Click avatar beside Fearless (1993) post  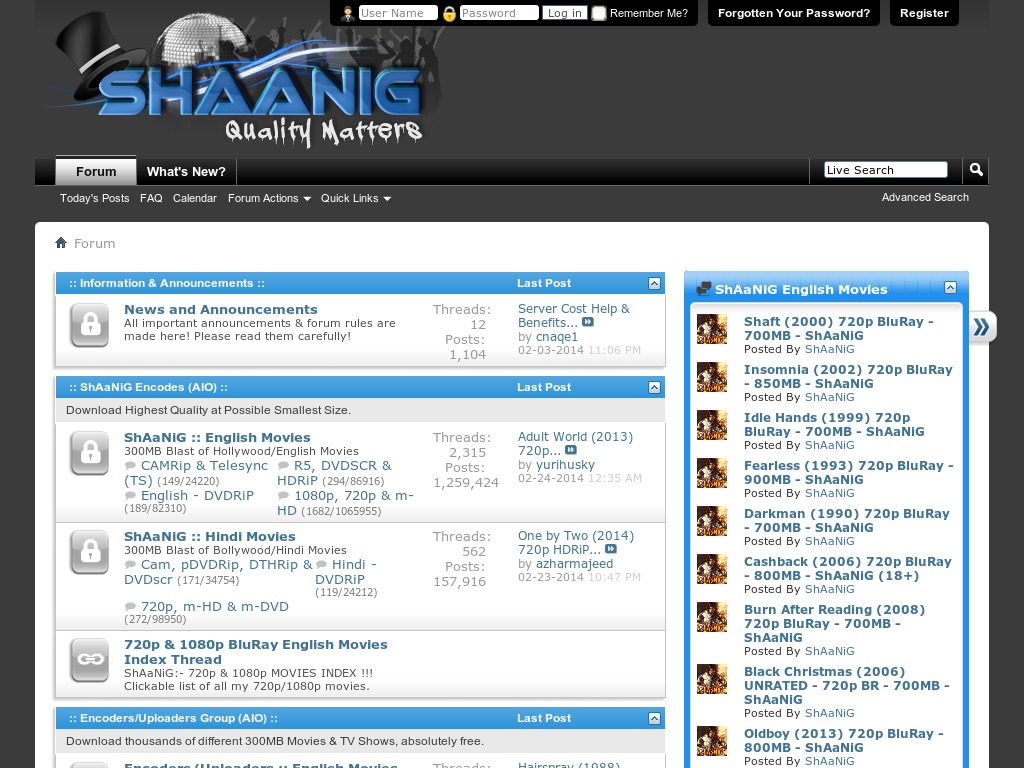point(712,473)
